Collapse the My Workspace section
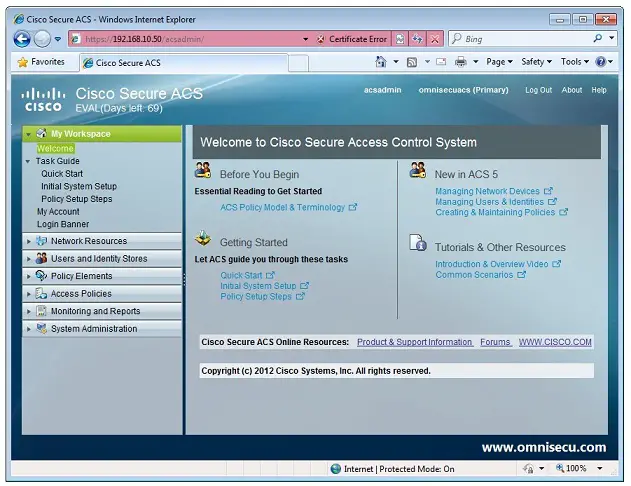 (x=28, y=134)
